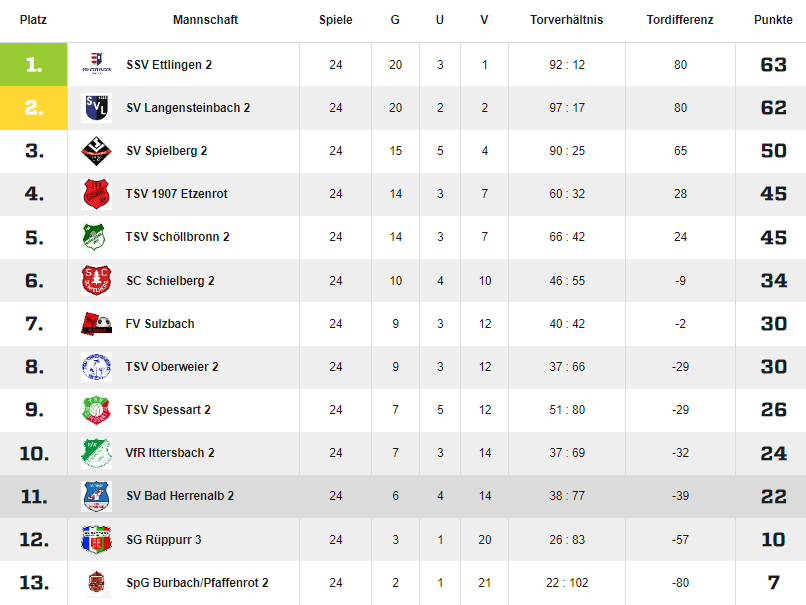Click the TSV Schöllbronn 2 club logo

coord(96,237)
